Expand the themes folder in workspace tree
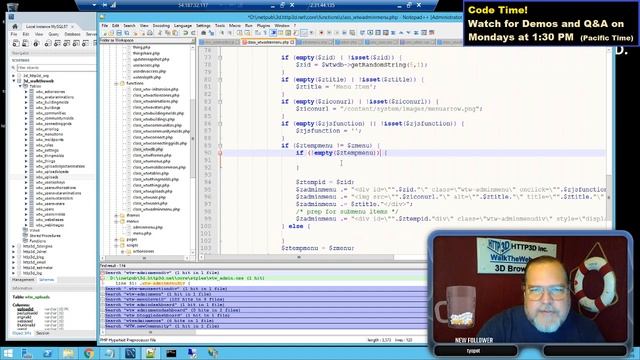Image resolution: width=640 pixels, height=360 pixels. (x=116, y=215)
